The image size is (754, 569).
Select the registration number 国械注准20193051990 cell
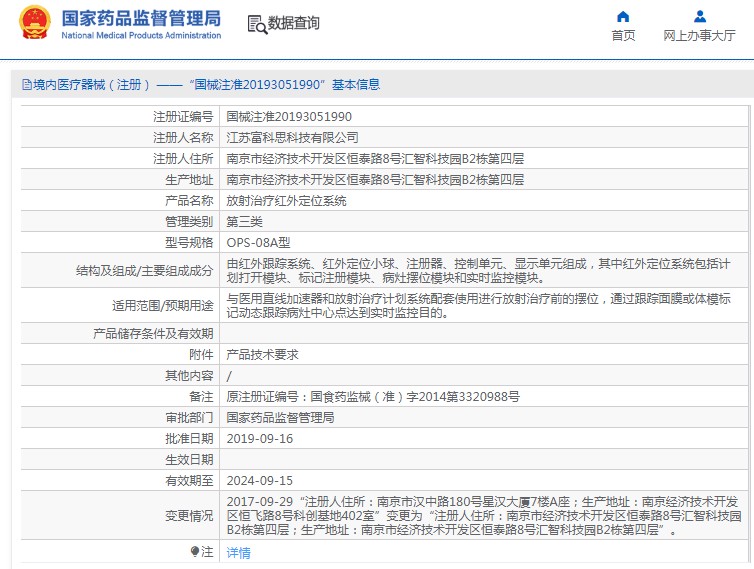click(289, 117)
